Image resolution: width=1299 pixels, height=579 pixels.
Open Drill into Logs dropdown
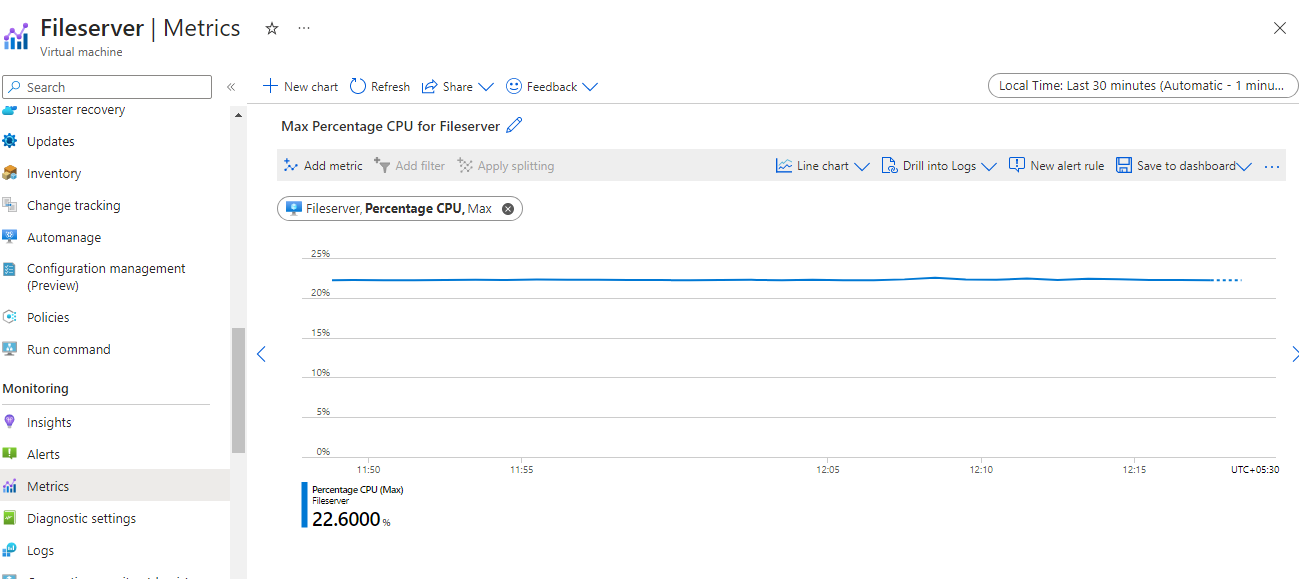(939, 166)
